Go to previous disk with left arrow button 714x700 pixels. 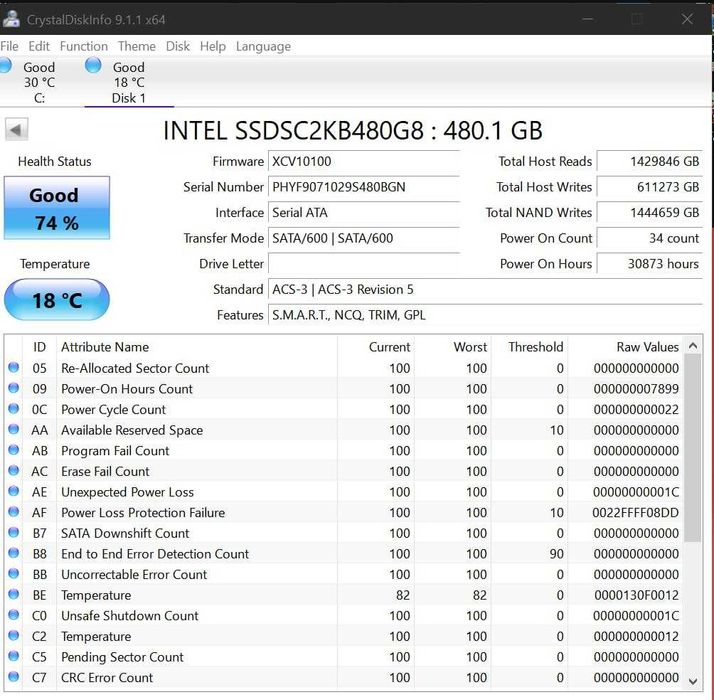(x=16, y=130)
